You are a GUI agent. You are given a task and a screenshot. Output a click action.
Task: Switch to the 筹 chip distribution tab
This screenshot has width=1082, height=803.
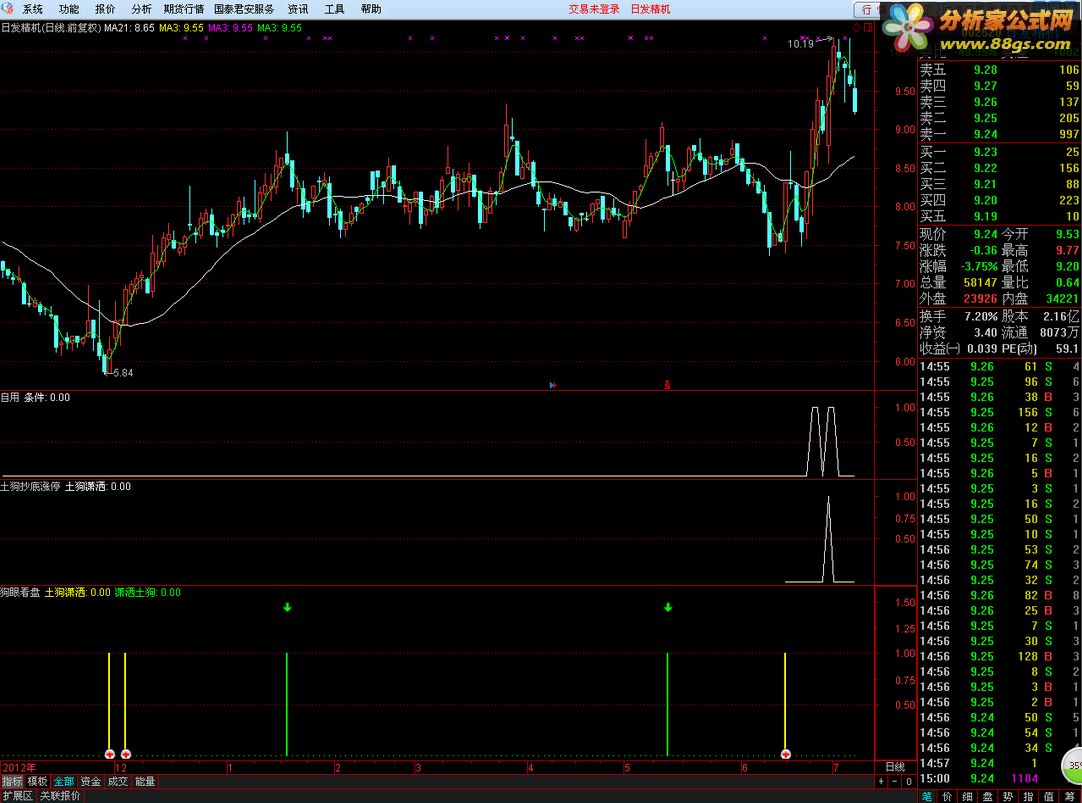point(1069,796)
